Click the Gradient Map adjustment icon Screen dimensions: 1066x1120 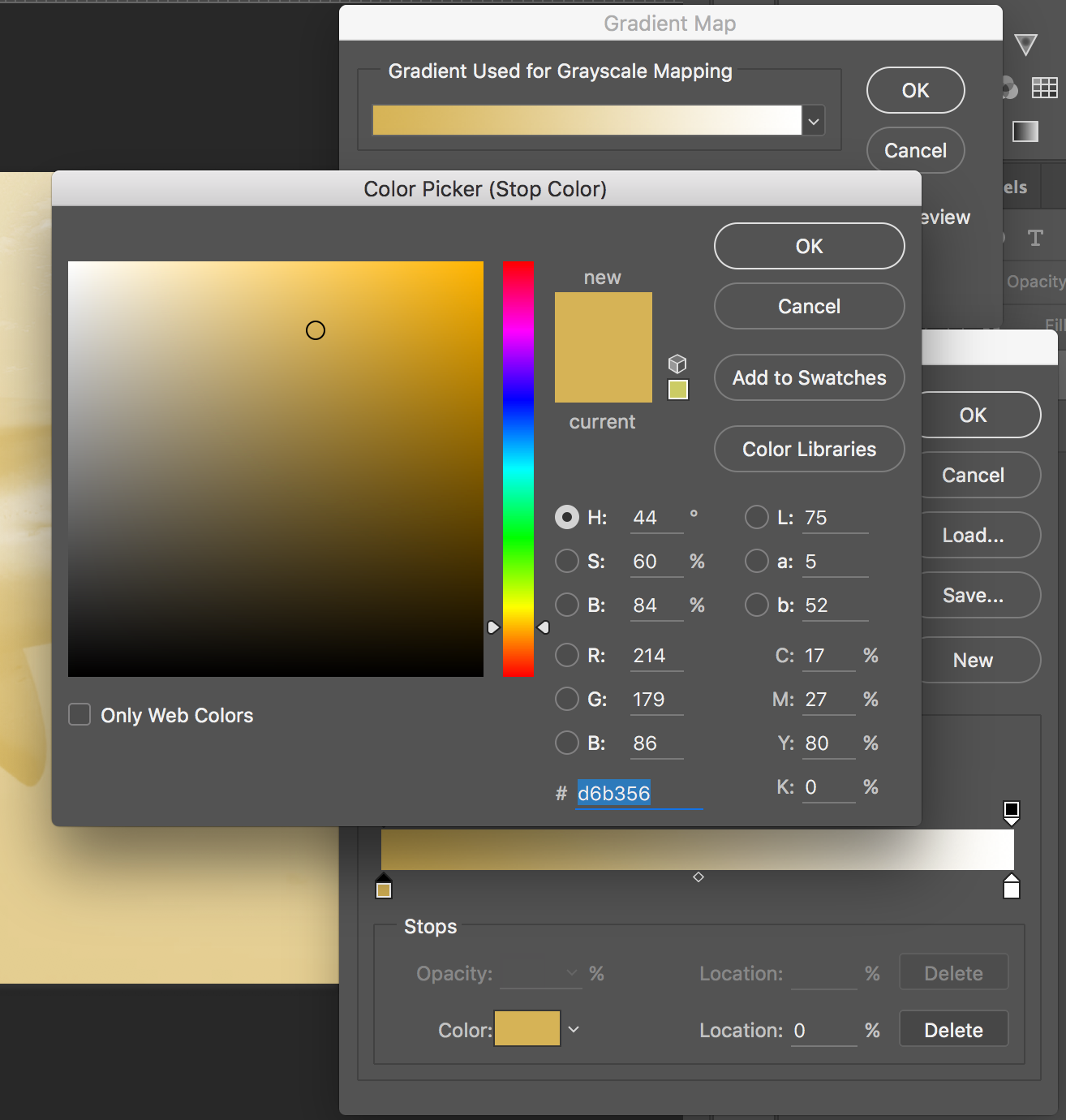point(1025,131)
